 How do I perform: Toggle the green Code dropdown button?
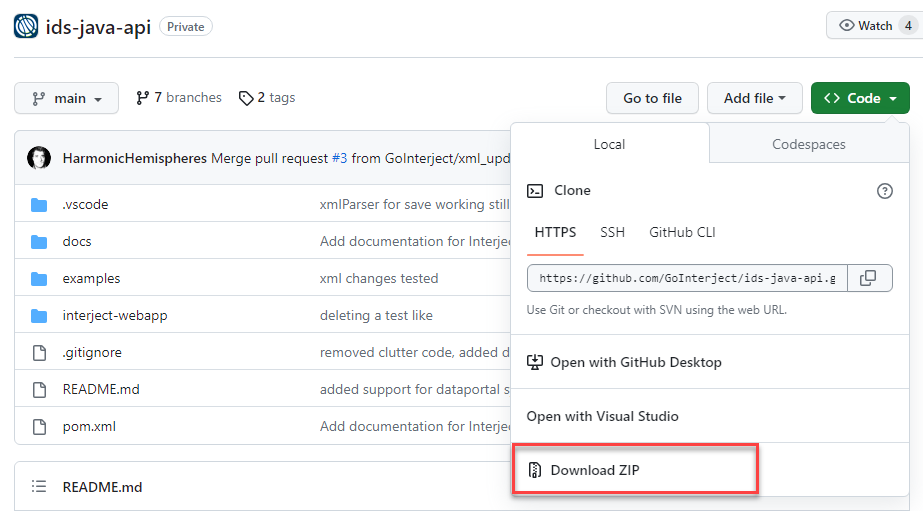click(860, 98)
